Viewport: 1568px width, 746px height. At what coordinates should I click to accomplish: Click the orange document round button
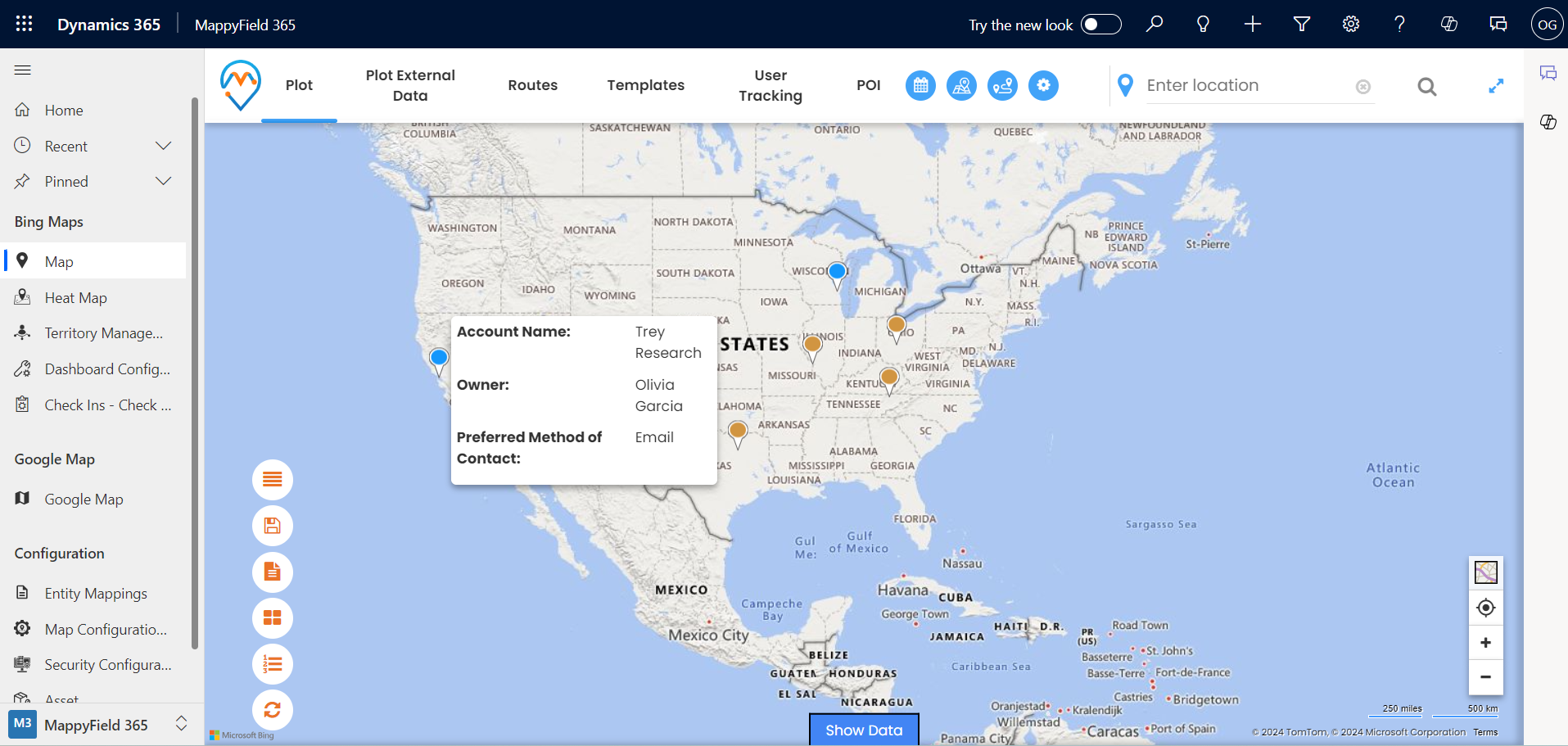(273, 572)
